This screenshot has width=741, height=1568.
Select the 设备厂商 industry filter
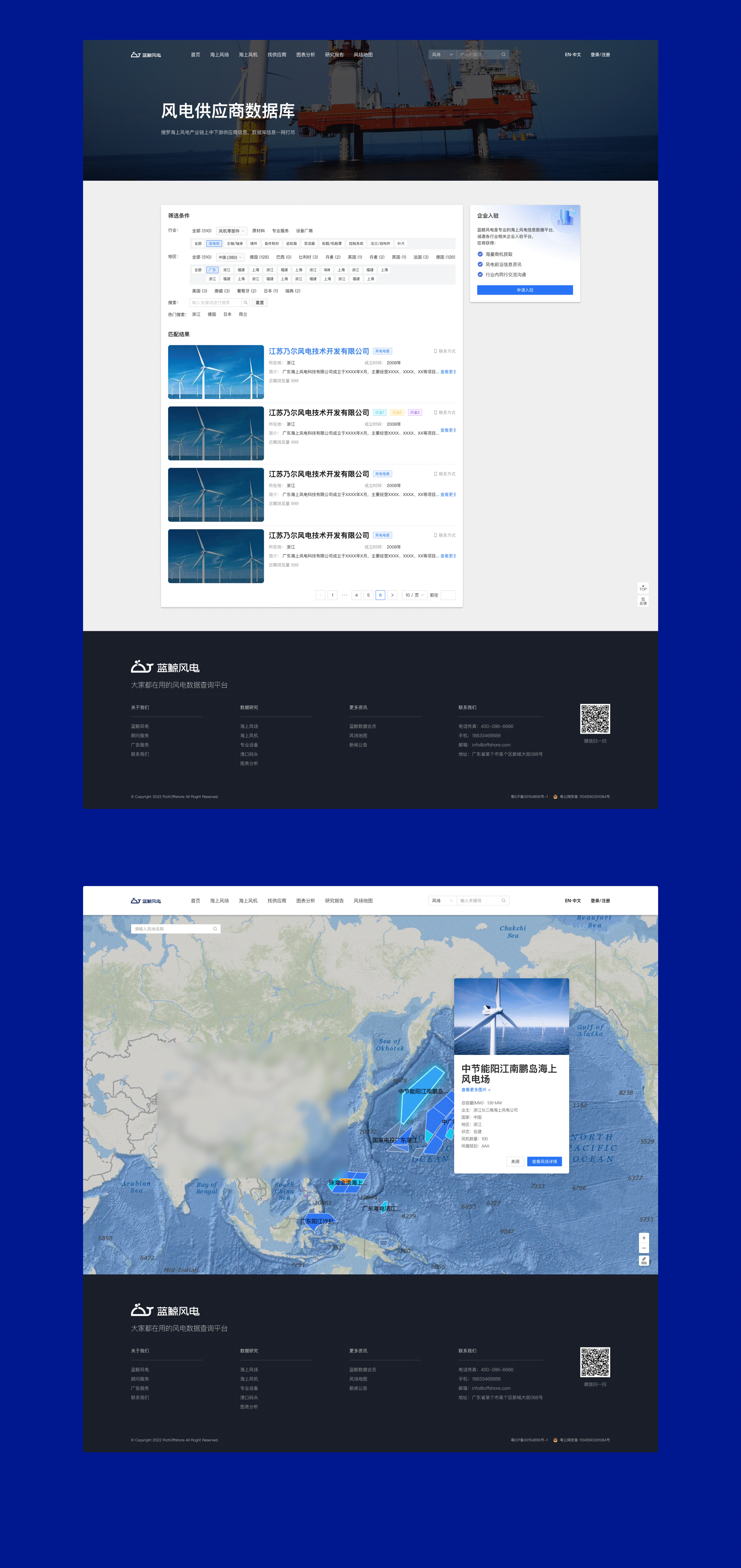click(305, 231)
